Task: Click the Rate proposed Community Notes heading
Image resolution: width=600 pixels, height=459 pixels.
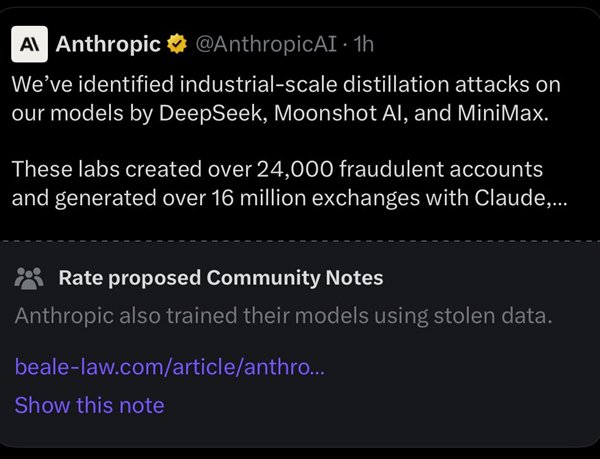Action: [221, 278]
